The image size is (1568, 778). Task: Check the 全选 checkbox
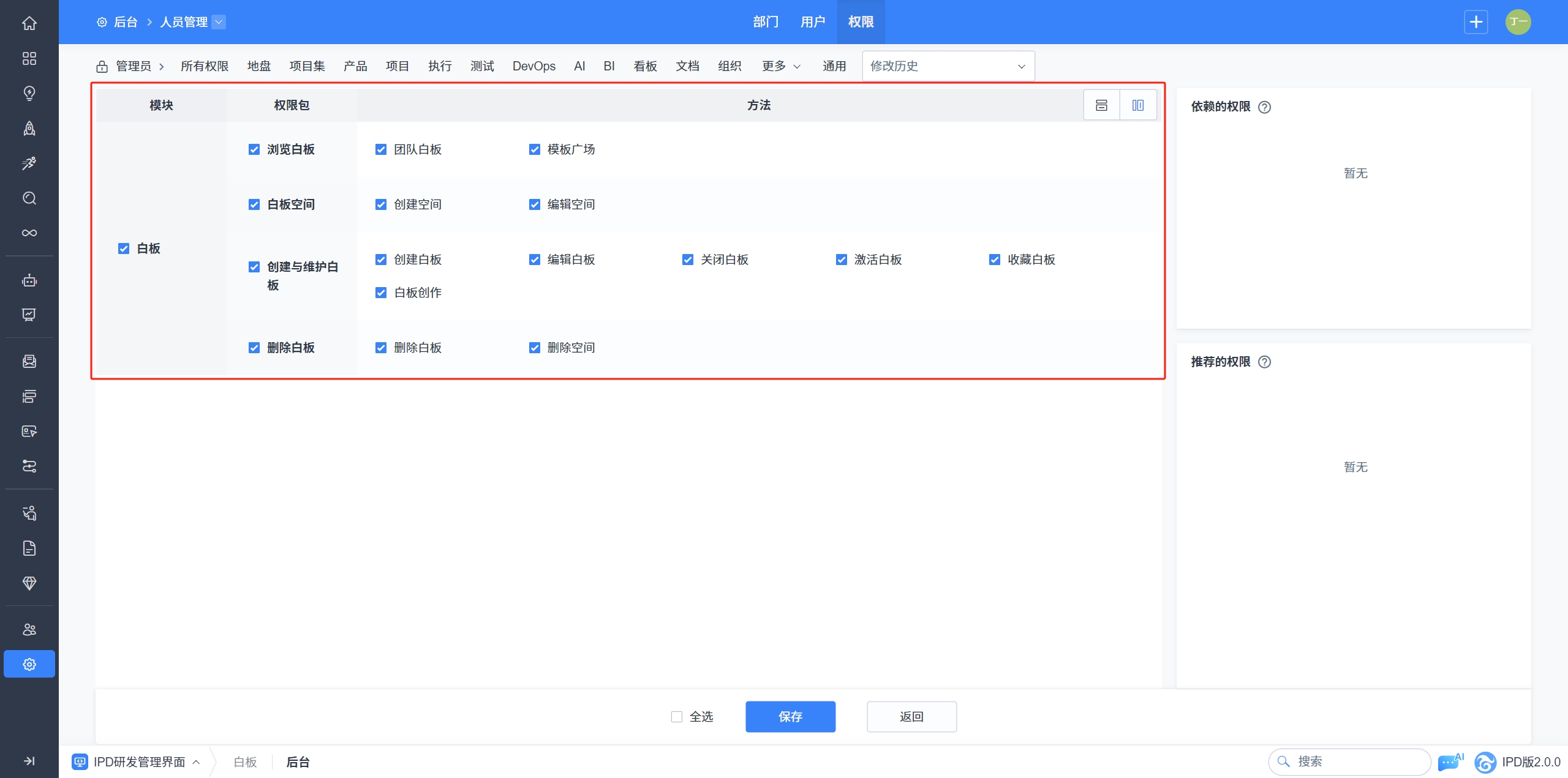[677, 717]
